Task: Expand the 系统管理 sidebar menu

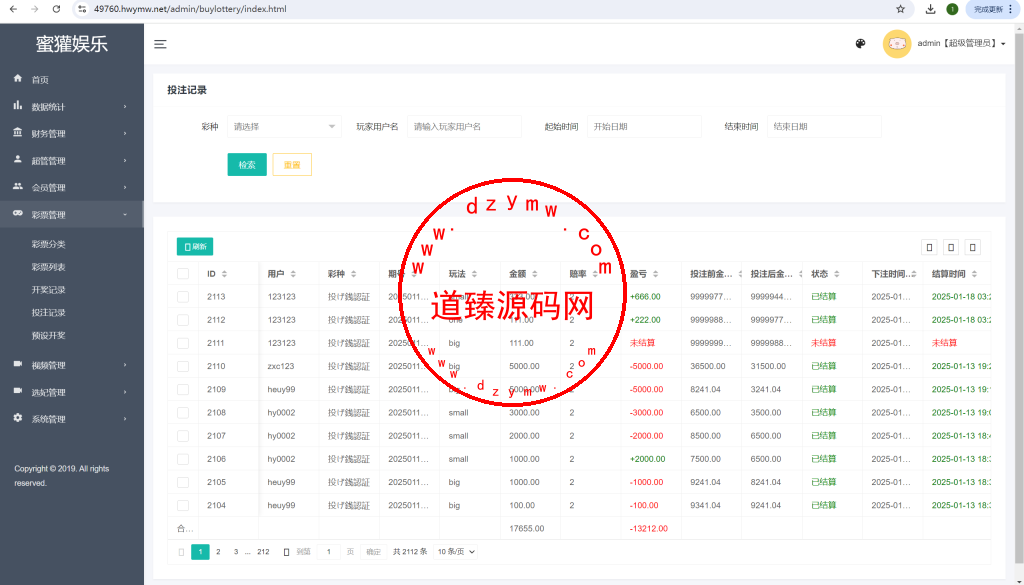Action: (72, 419)
